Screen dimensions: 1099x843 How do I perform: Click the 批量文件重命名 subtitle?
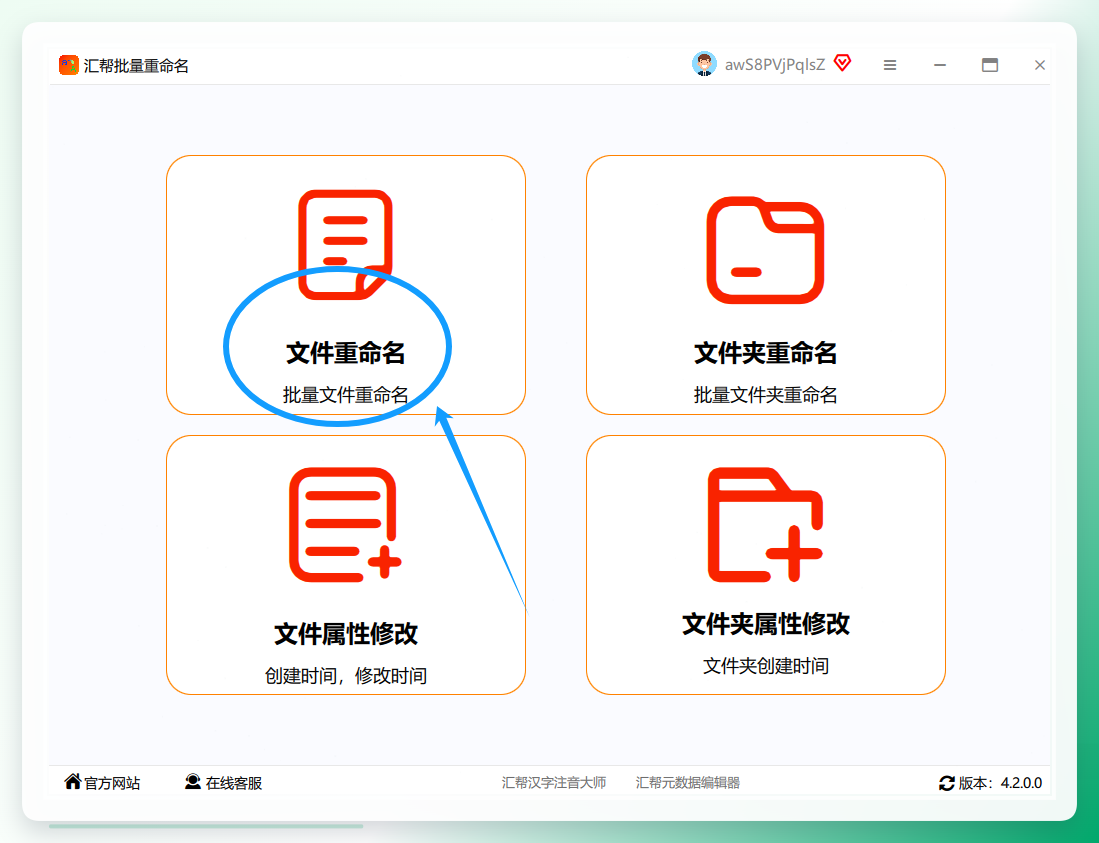[x=346, y=395]
